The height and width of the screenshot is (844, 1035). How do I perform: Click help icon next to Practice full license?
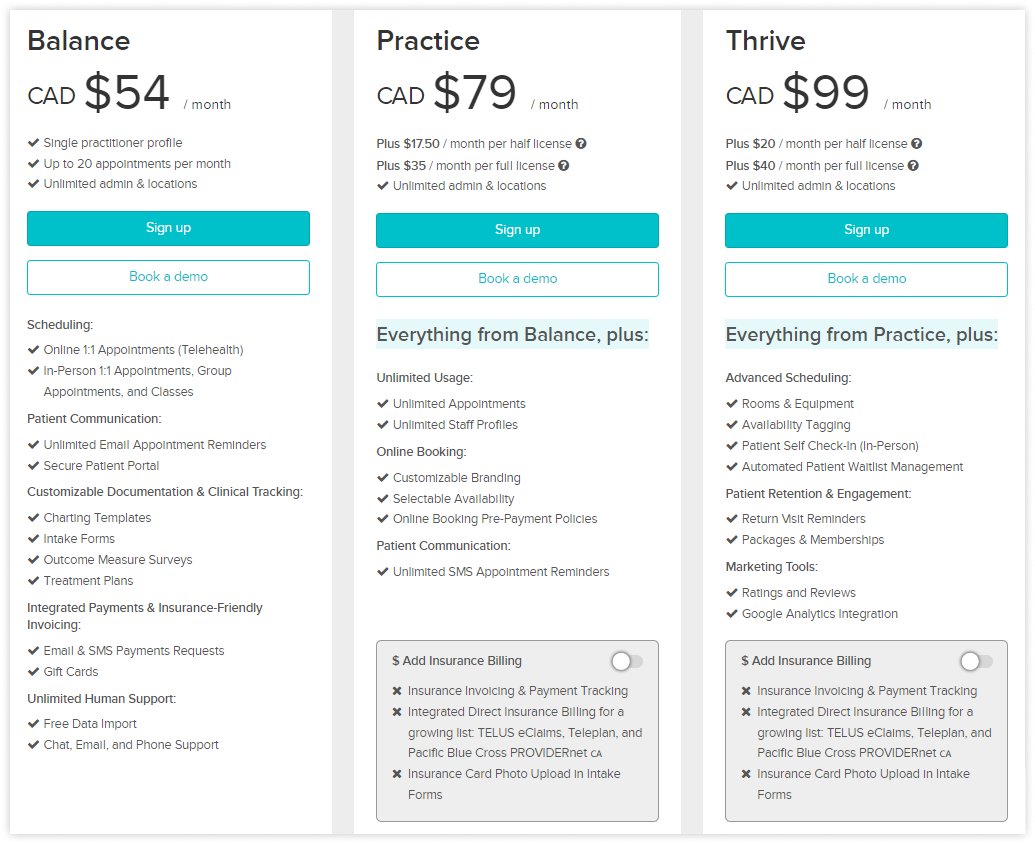(x=564, y=166)
